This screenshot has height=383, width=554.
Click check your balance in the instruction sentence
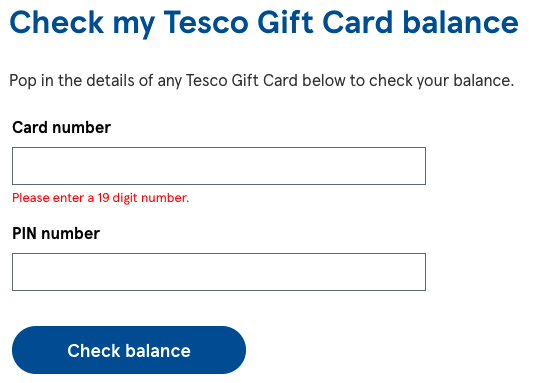[441, 81]
